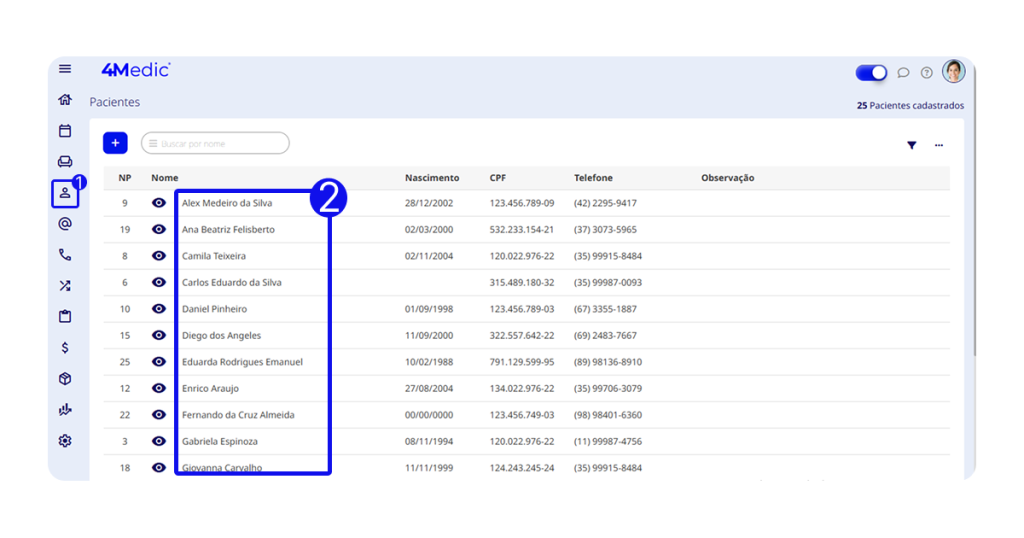Sort by the Nascimento column header
The image size is (1024, 538).
pyautogui.click(x=432, y=178)
